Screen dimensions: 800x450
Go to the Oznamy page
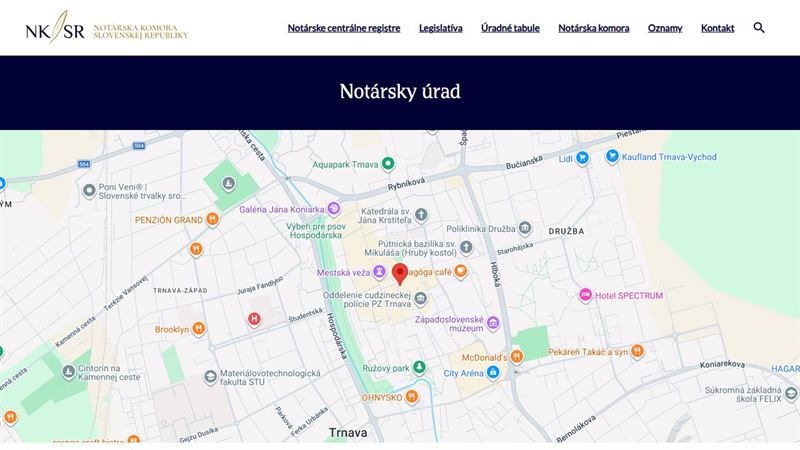coord(665,28)
